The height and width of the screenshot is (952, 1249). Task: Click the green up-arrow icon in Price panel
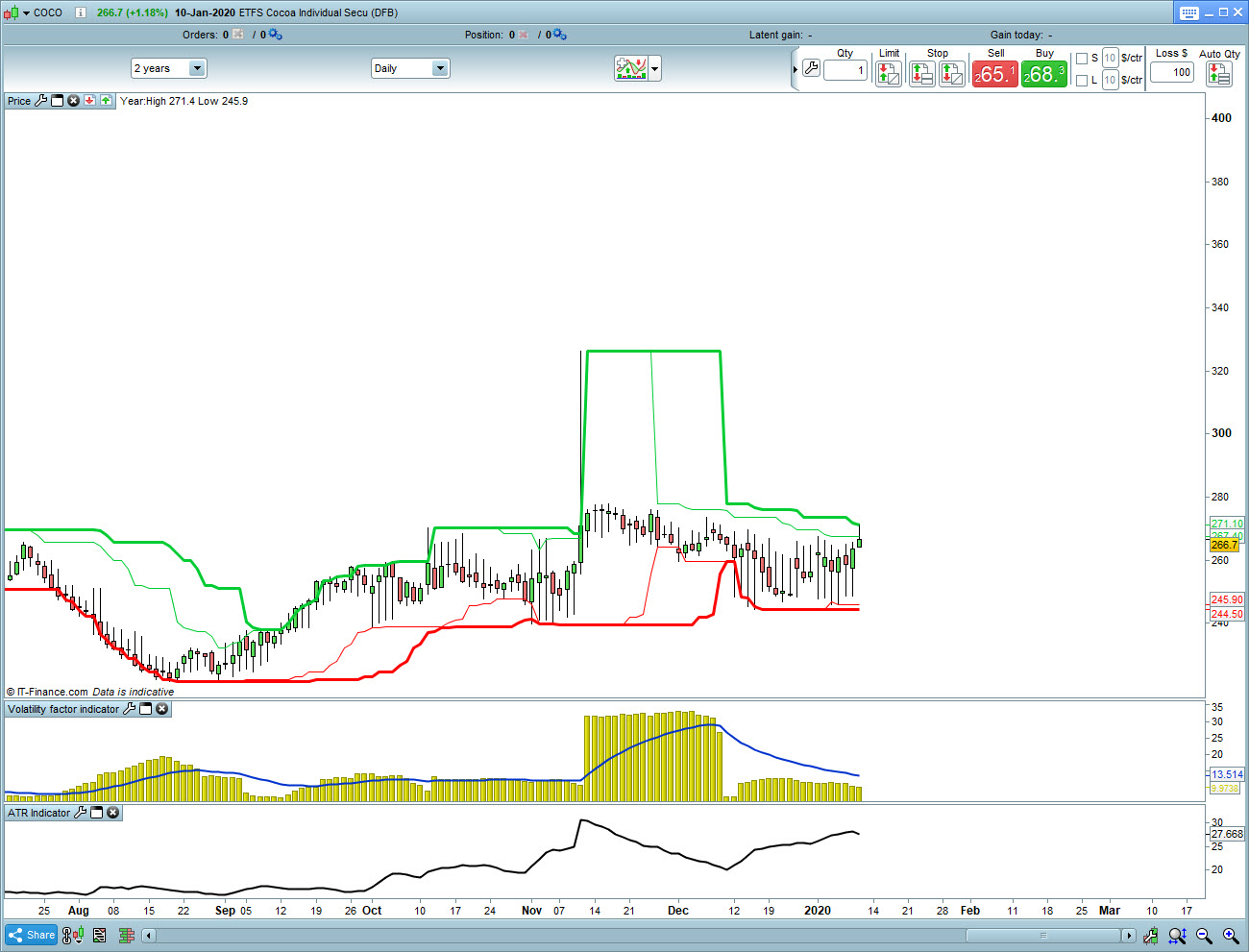(x=106, y=101)
